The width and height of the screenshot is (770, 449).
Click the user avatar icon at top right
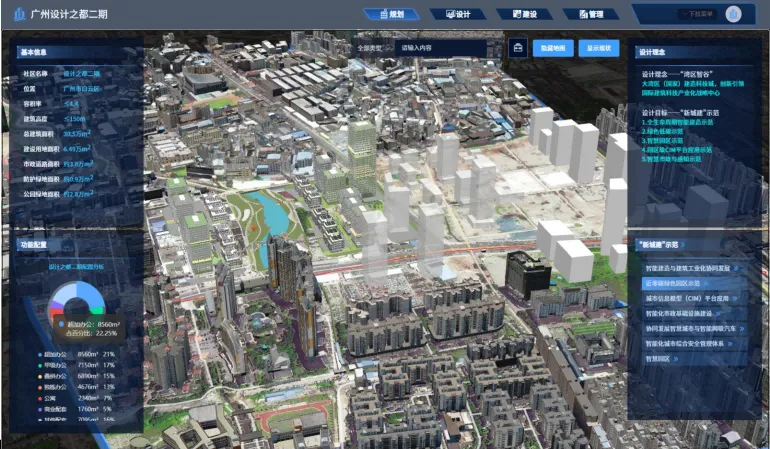734,14
